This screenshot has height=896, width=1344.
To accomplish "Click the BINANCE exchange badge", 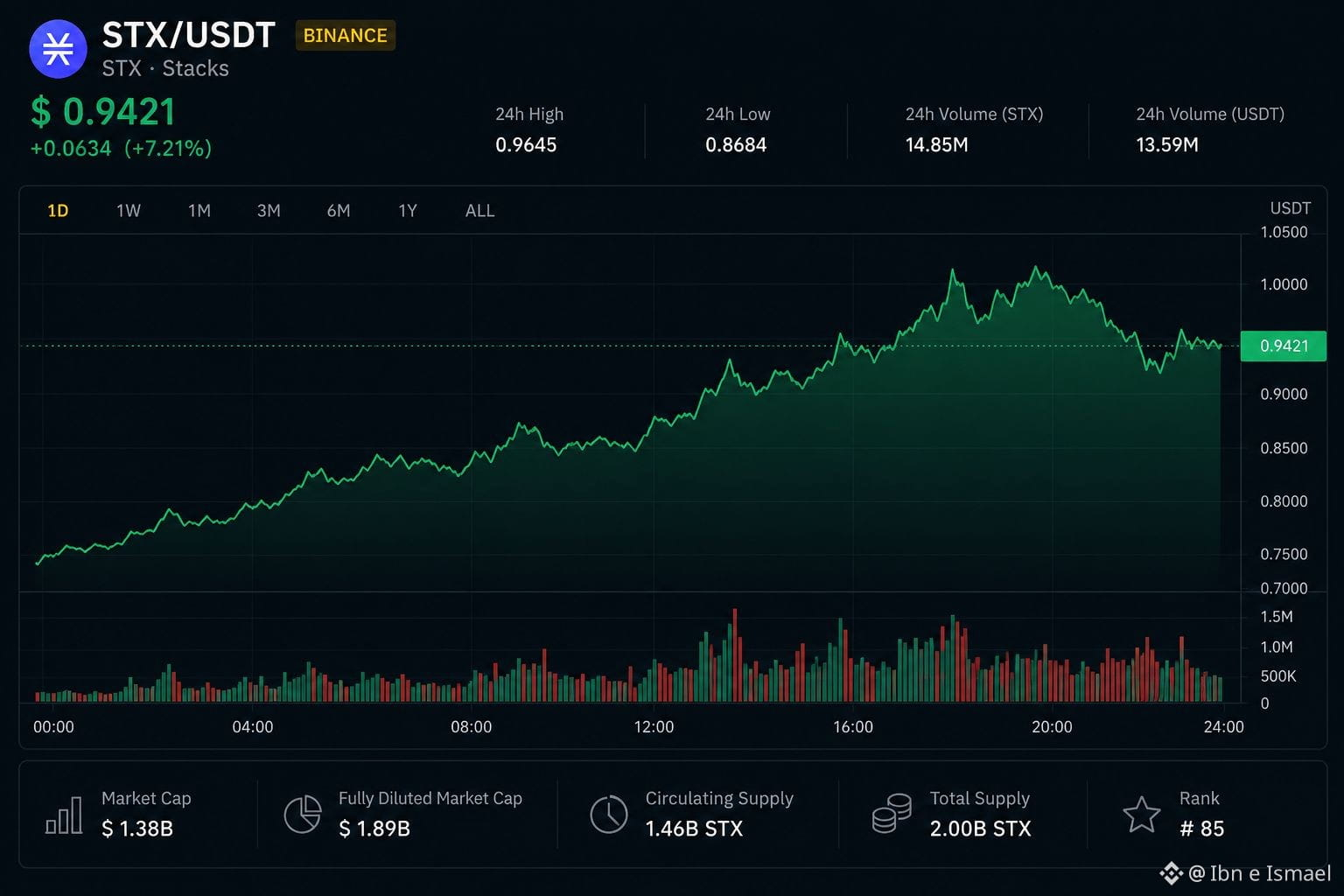I will (x=346, y=36).
